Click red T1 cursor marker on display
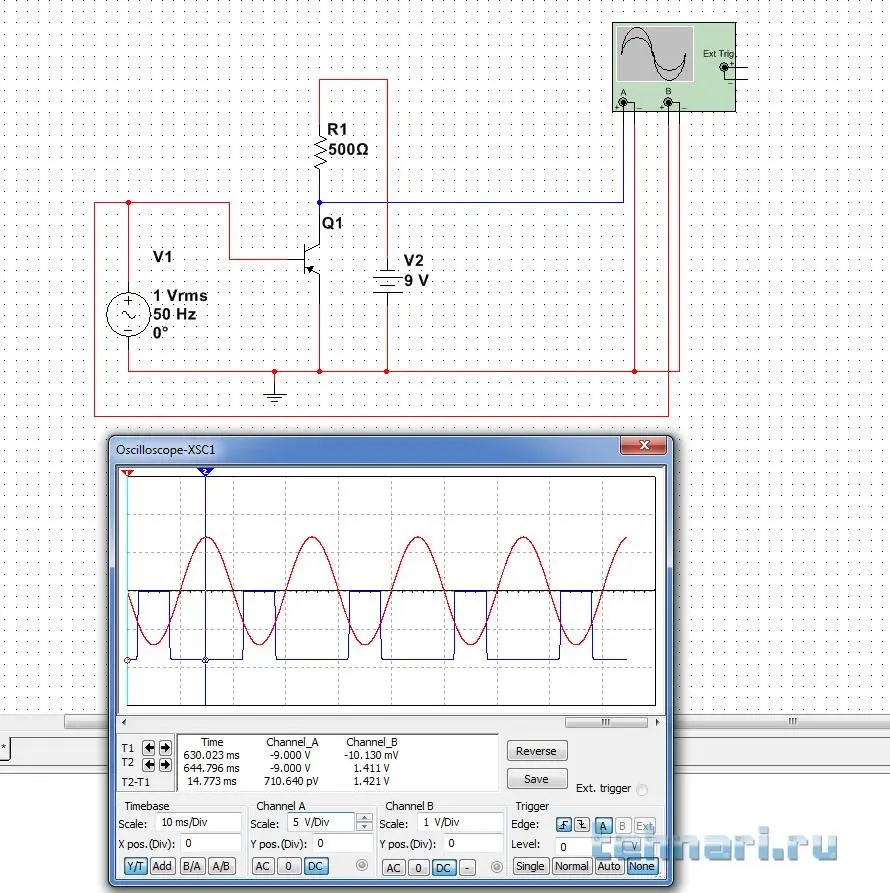 coord(128,473)
